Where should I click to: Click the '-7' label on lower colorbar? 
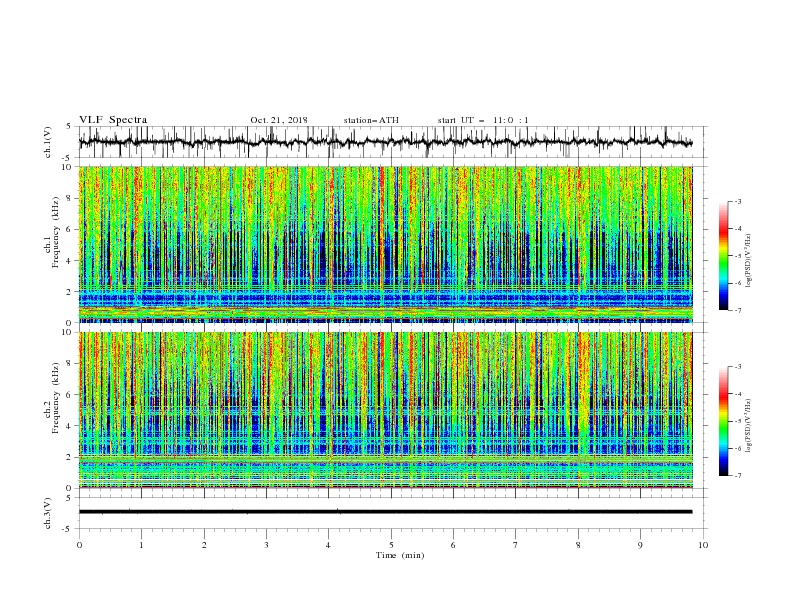(x=737, y=476)
